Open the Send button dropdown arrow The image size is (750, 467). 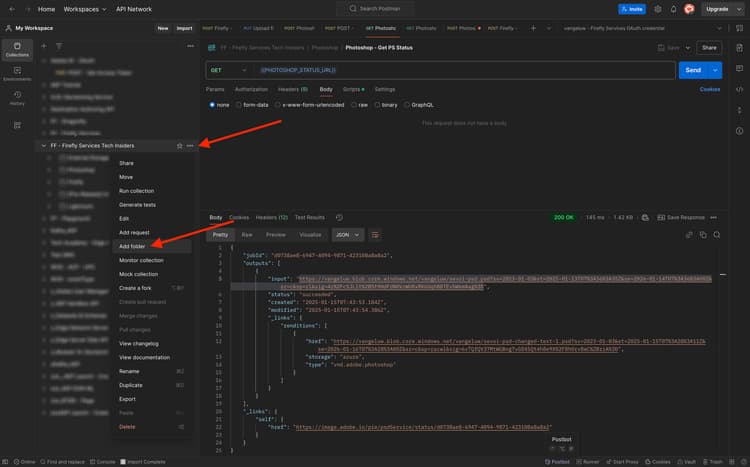pos(715,70)
